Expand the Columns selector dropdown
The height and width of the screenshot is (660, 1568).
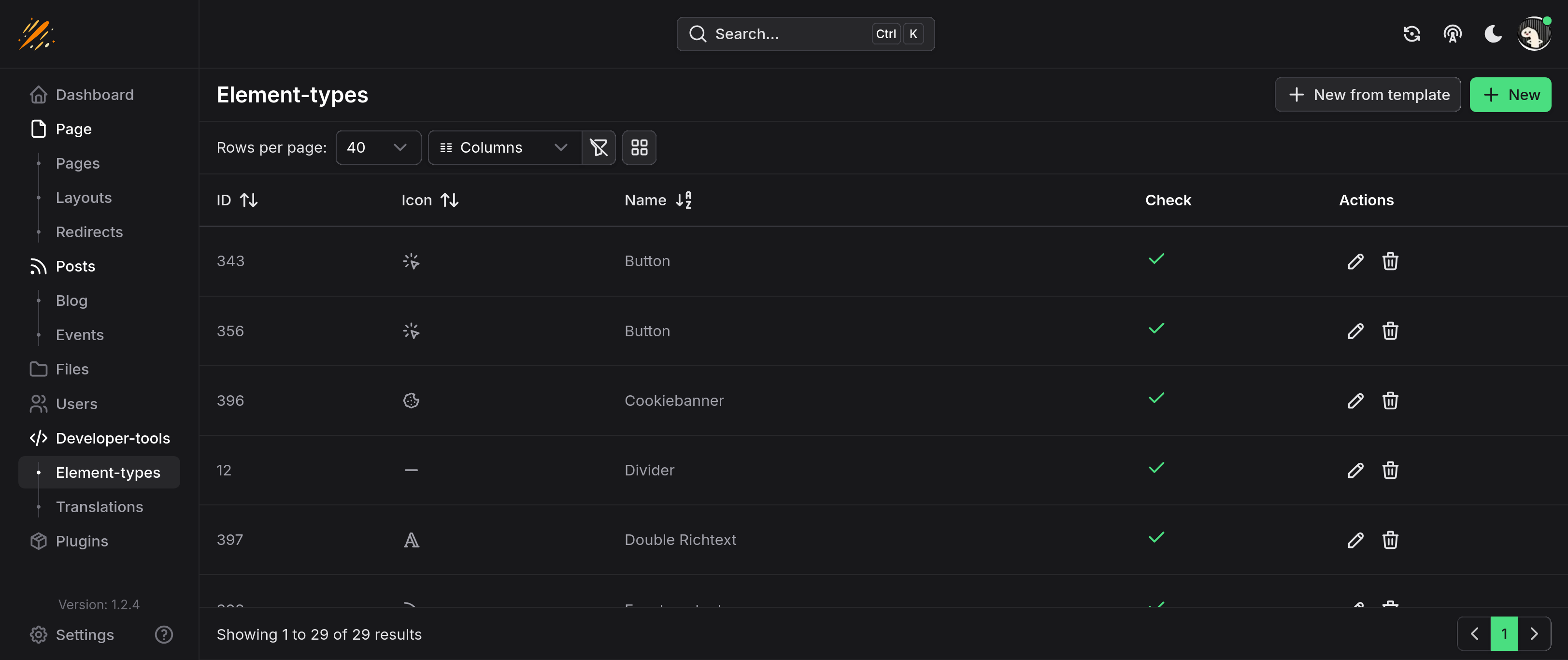[504, 147]
